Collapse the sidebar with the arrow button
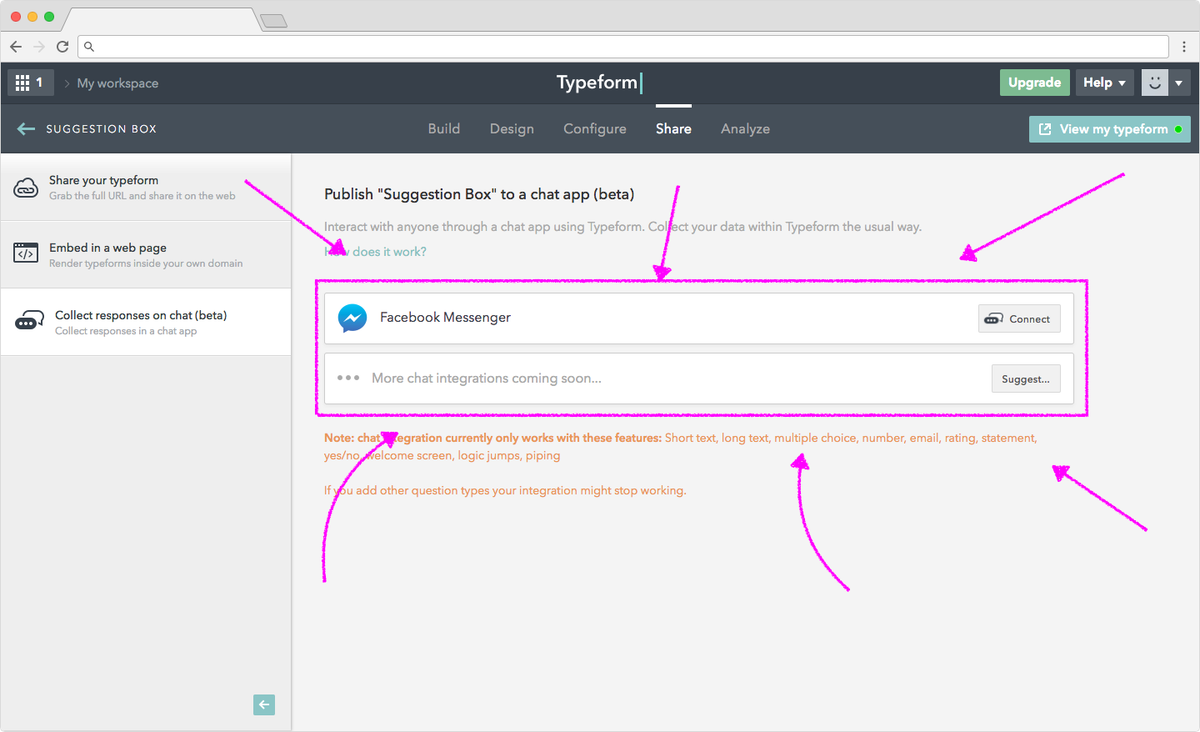 point(264,705)
